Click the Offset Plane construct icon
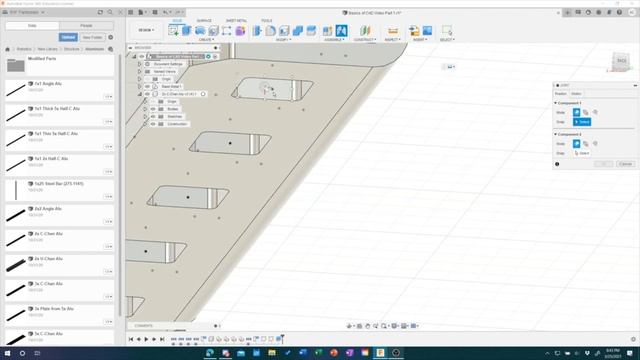 point(365,31)
